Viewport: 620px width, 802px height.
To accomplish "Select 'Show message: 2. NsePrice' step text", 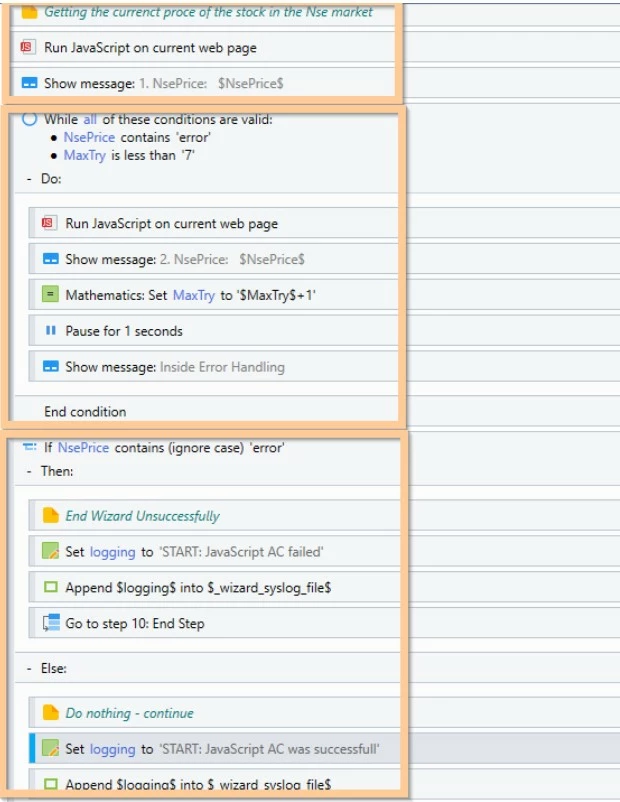I will point(185,259).
